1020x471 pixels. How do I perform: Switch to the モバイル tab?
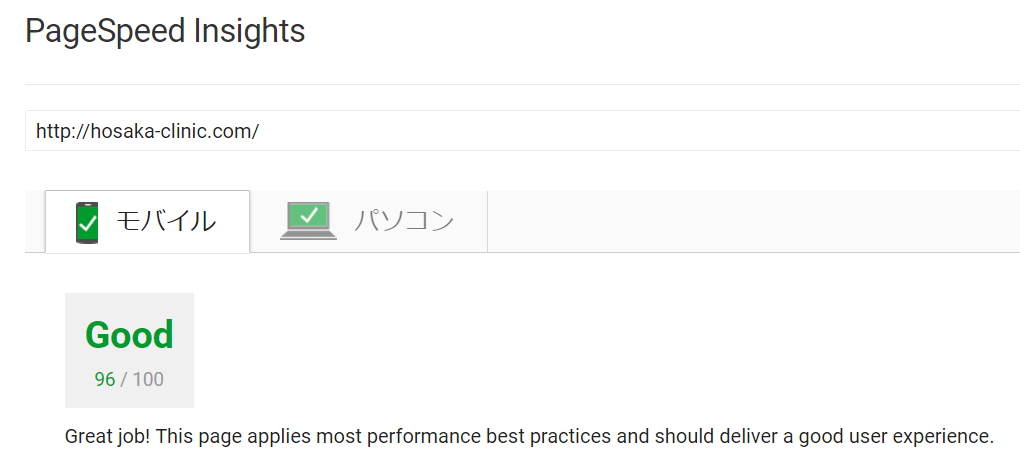(x=148, y=221)
